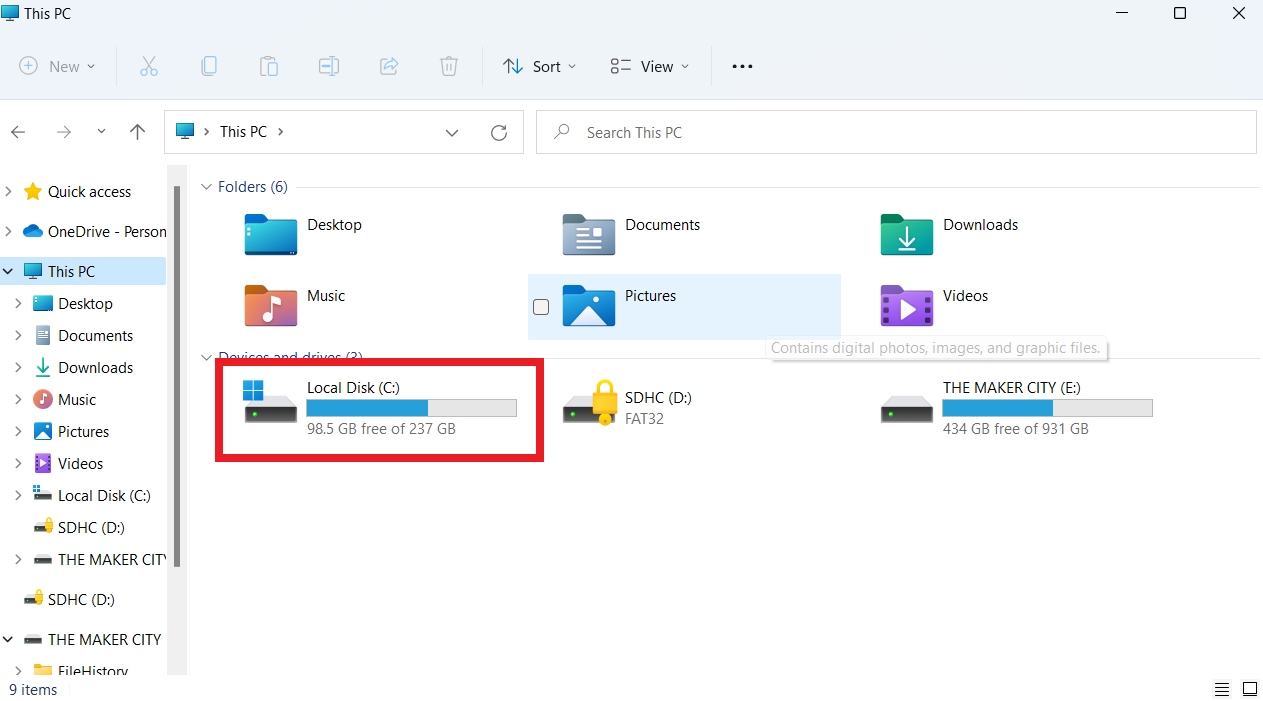Switch to details view layout icon
This screenshot has width=1263, height=701.
1221,689
